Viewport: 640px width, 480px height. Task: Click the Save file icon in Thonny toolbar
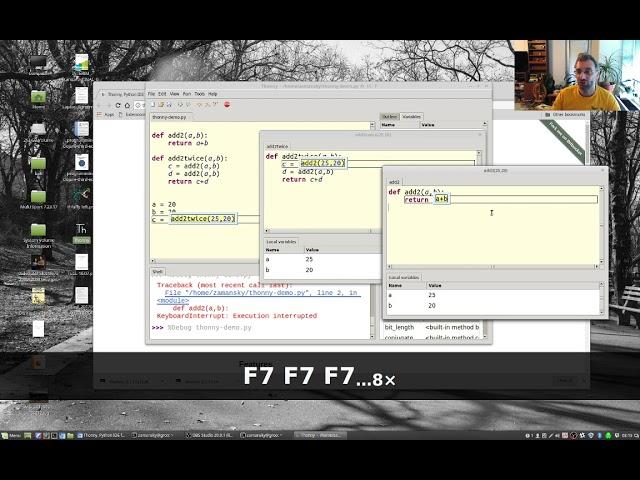[169, 105]
